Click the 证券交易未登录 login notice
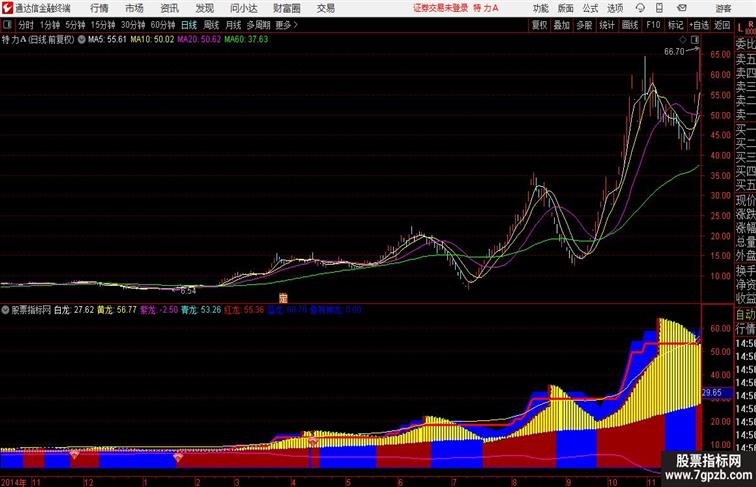Screen dimensions: 756x487 tap(441, 8)
